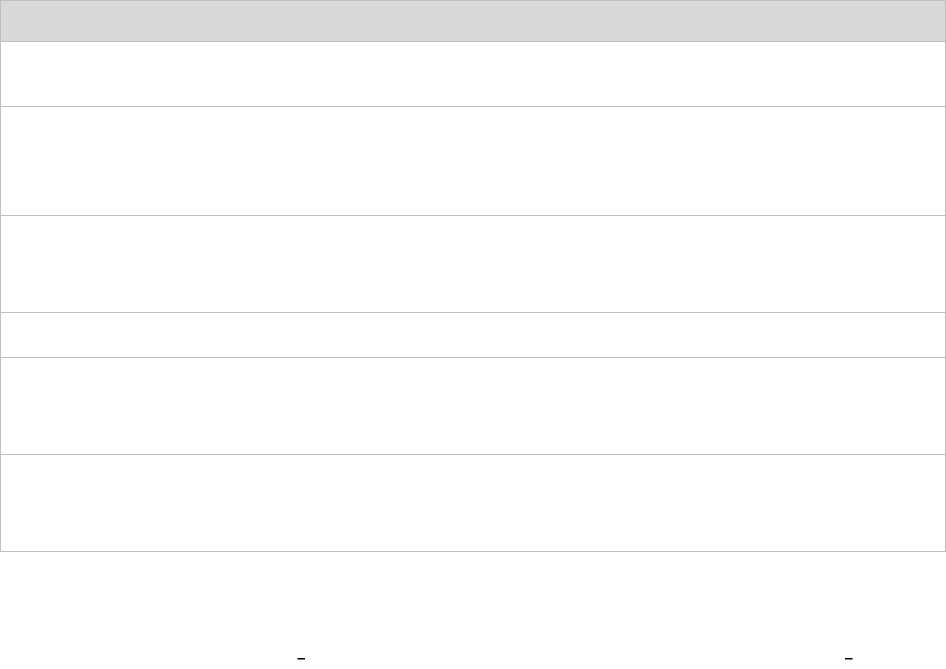
Task: Click the bottom border of the table
Action: (473, 551)
